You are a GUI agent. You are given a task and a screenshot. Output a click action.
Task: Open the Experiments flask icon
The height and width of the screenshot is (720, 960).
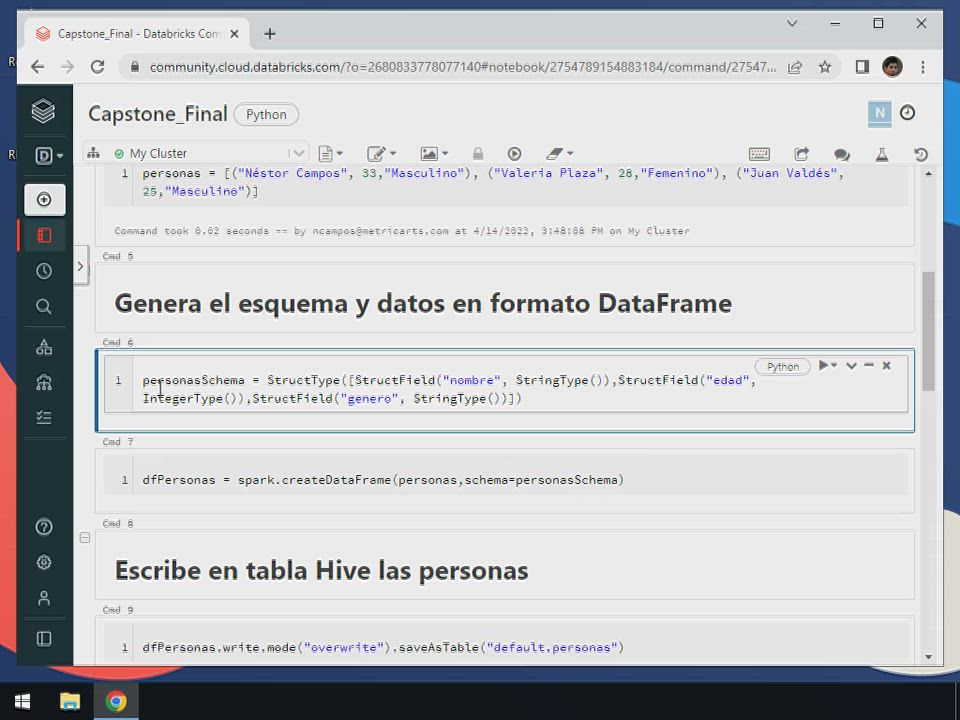point(882,154)
